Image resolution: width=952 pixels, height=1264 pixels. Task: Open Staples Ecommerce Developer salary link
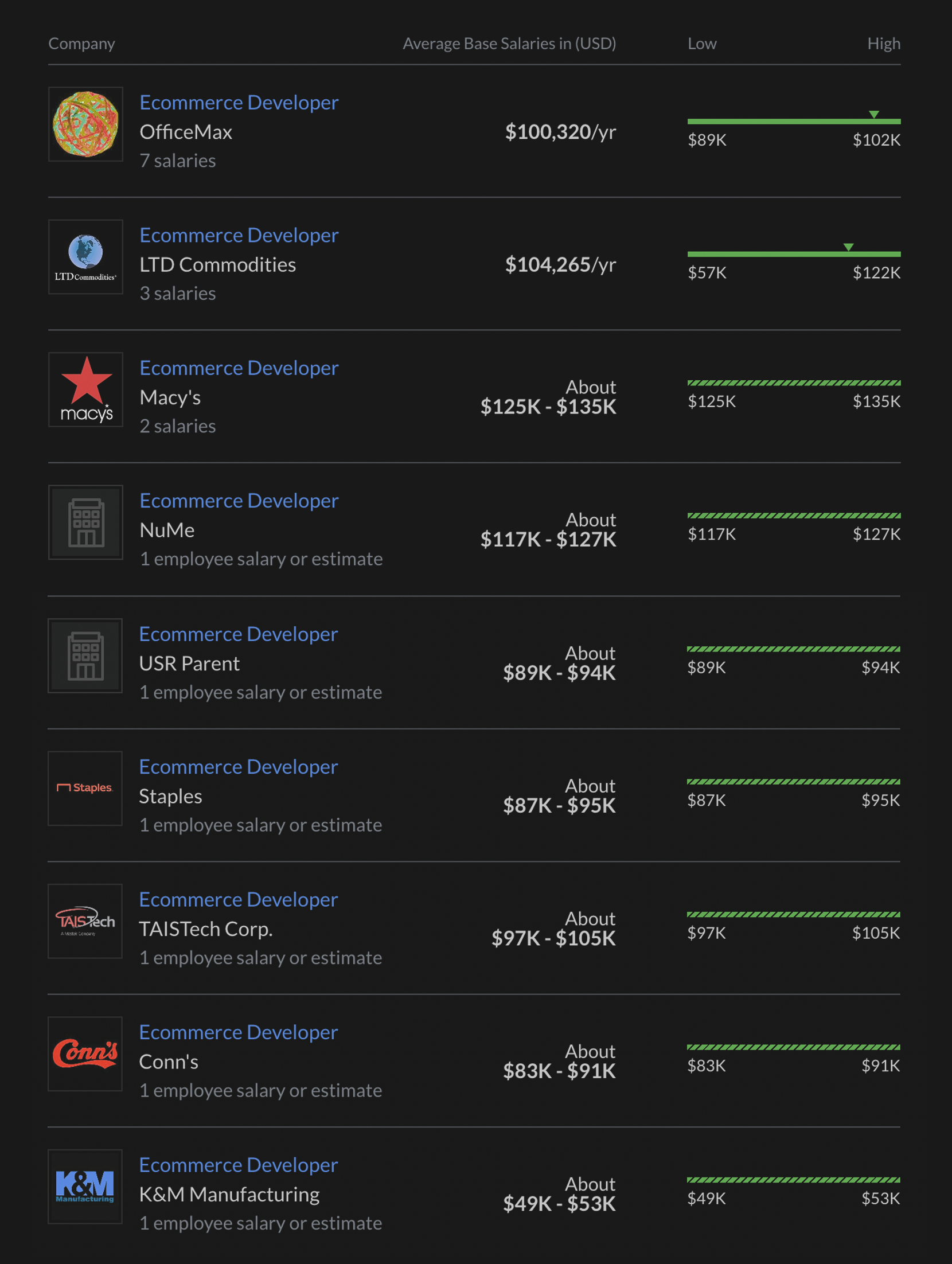[239, 767]
